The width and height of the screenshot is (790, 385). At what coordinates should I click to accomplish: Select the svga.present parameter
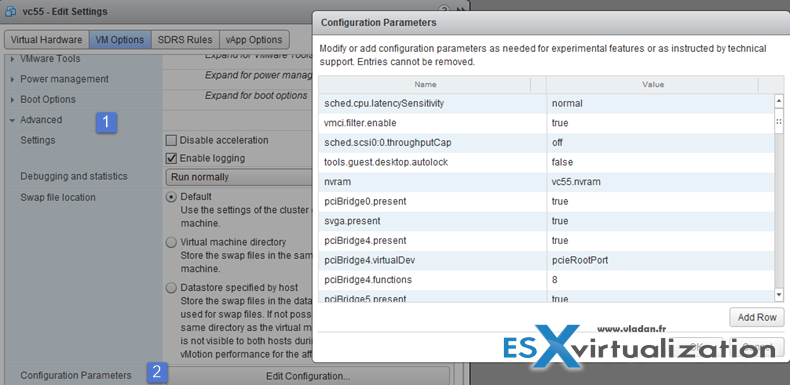pos(352,221)
